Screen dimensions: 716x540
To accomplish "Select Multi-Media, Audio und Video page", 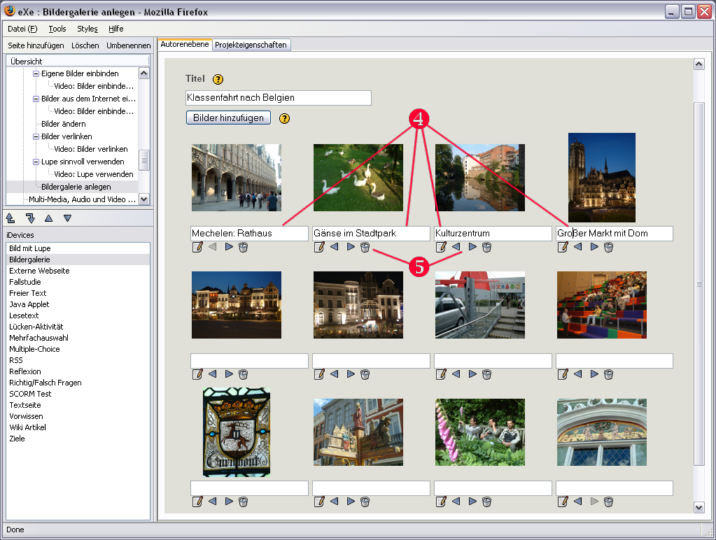I will (x=82, y=199).
